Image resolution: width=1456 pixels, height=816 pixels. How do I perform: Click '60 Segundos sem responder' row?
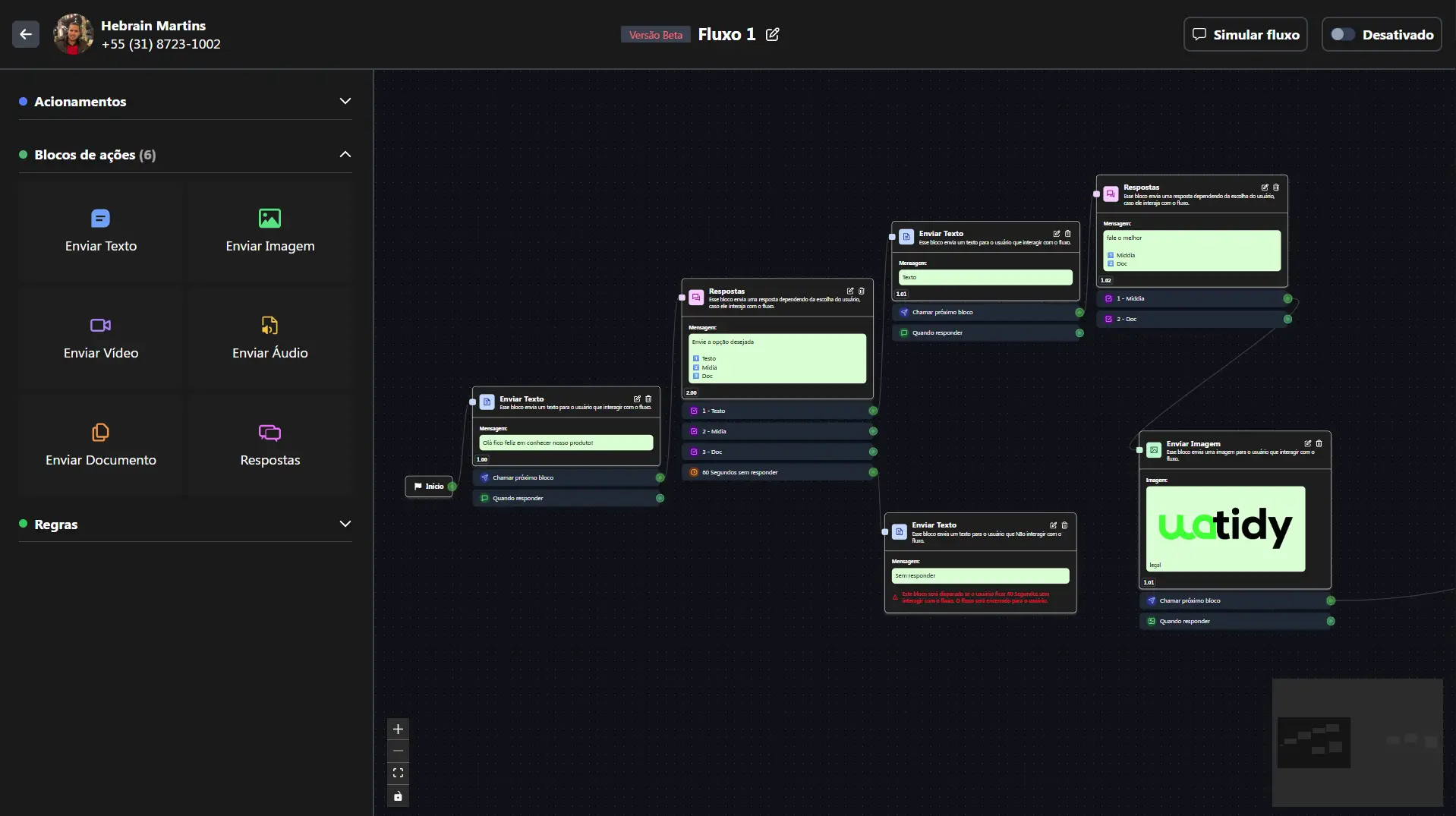click(x=778, y=472)
